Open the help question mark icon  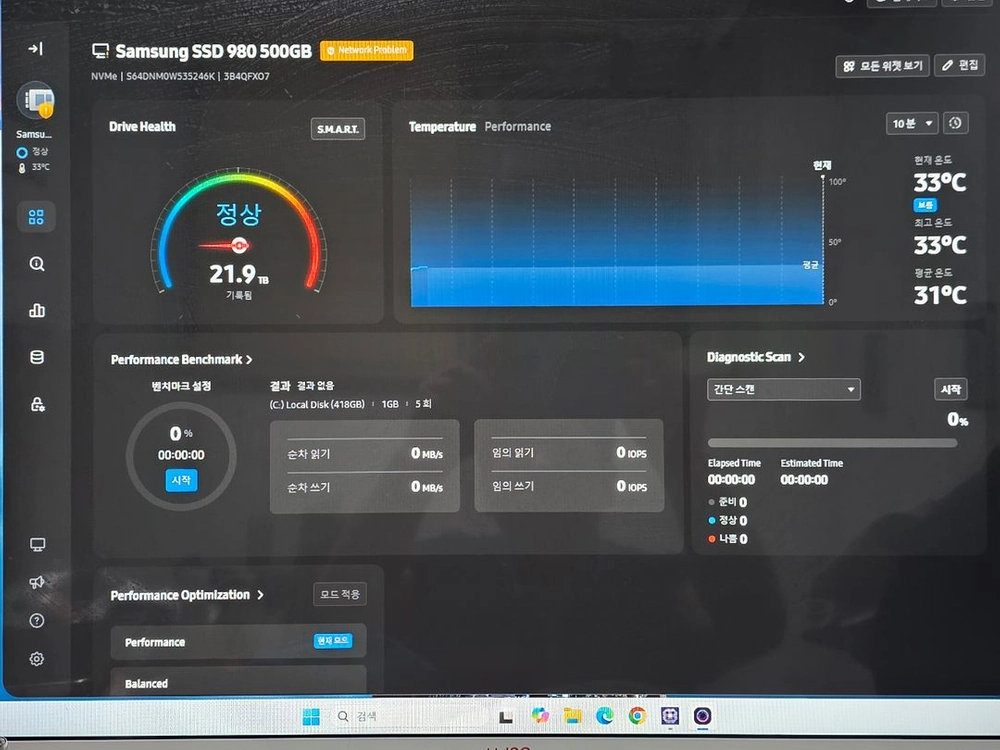[37, 621]
